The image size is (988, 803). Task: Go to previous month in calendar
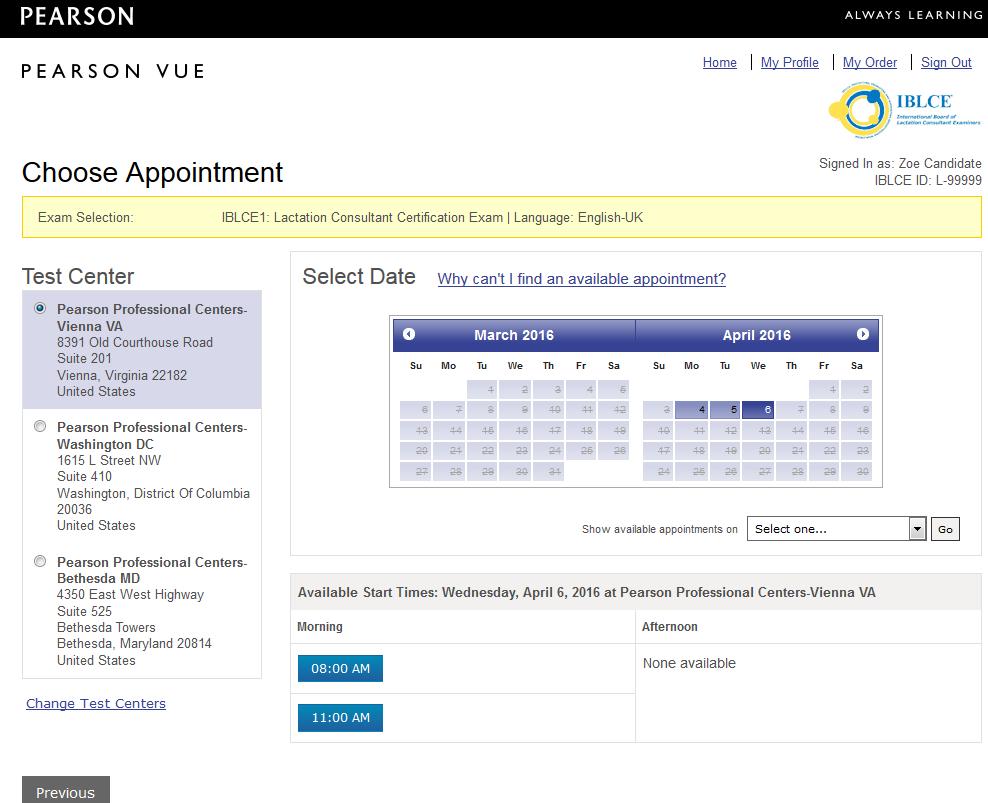(409, 334)
